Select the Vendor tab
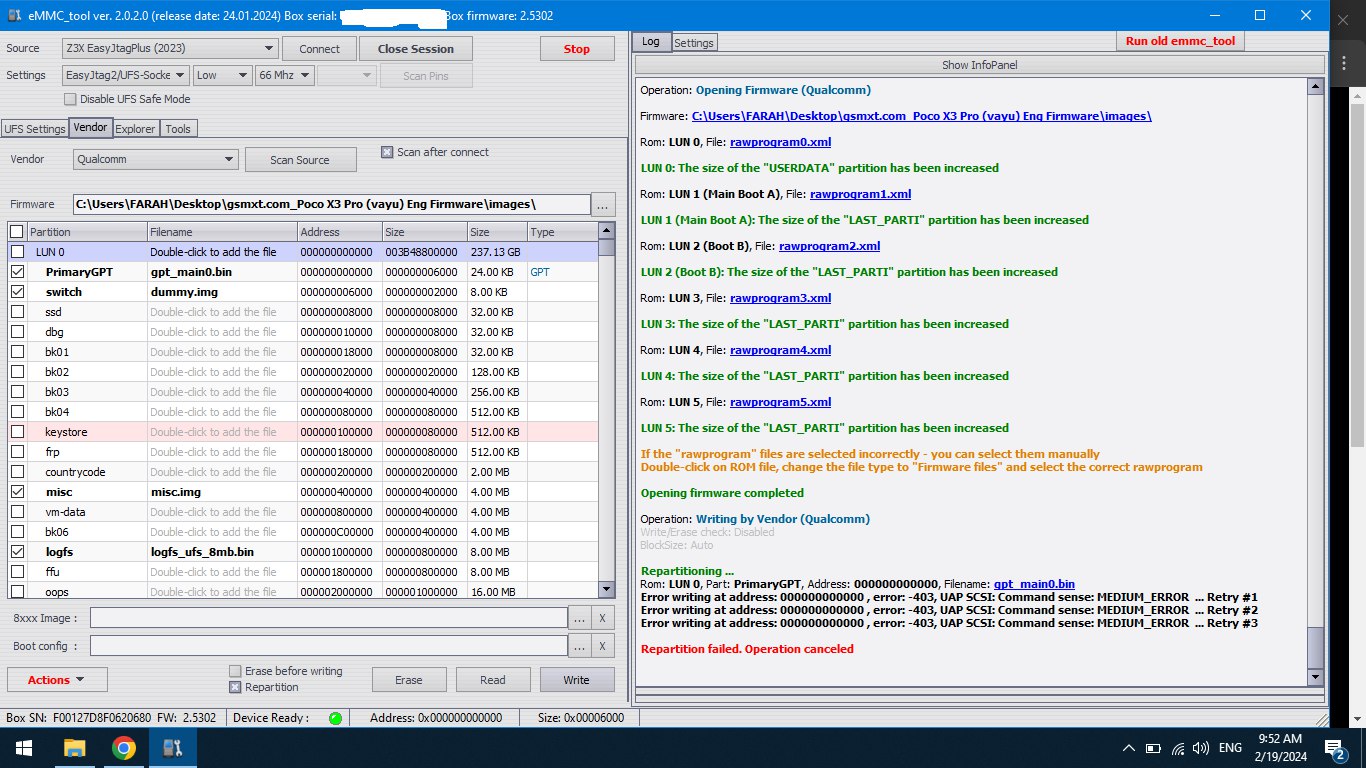Screen dimensions: 1366x768 [90, 127]
